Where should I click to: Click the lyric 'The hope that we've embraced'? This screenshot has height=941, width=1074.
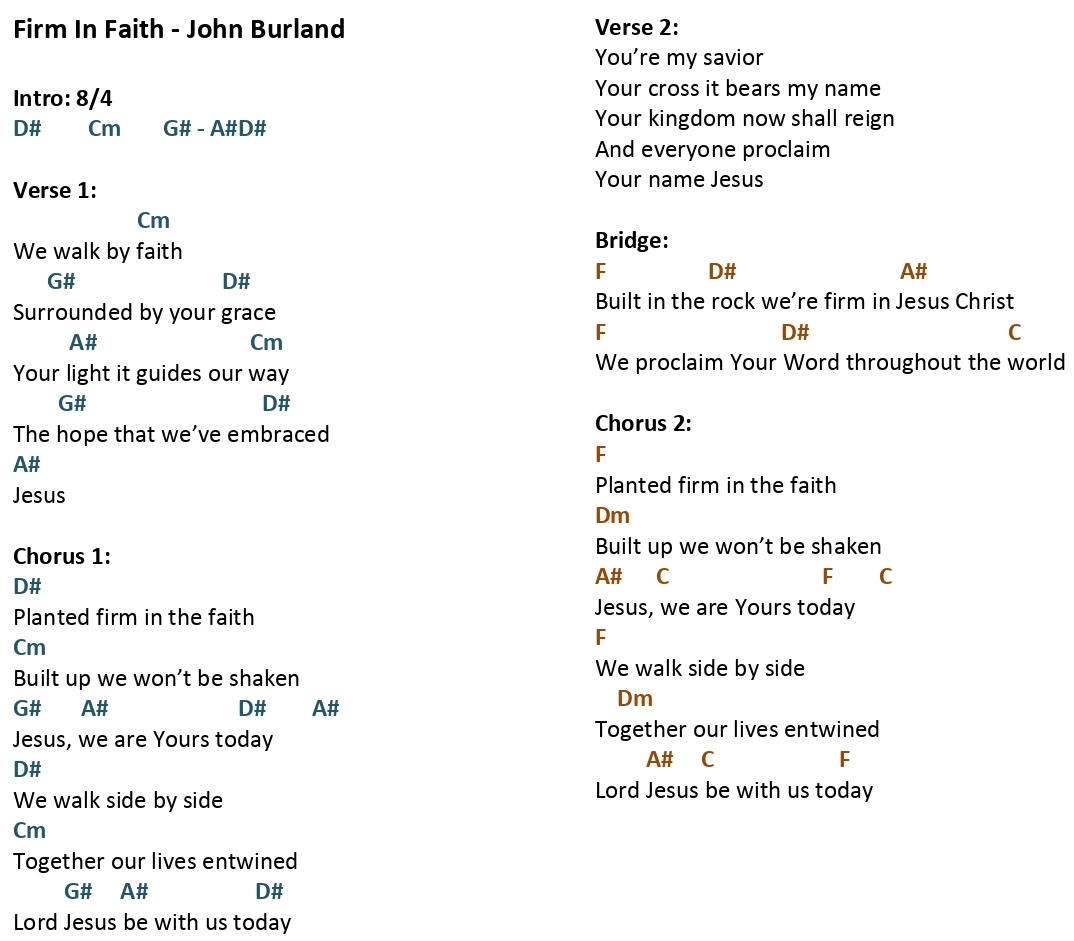171,434
